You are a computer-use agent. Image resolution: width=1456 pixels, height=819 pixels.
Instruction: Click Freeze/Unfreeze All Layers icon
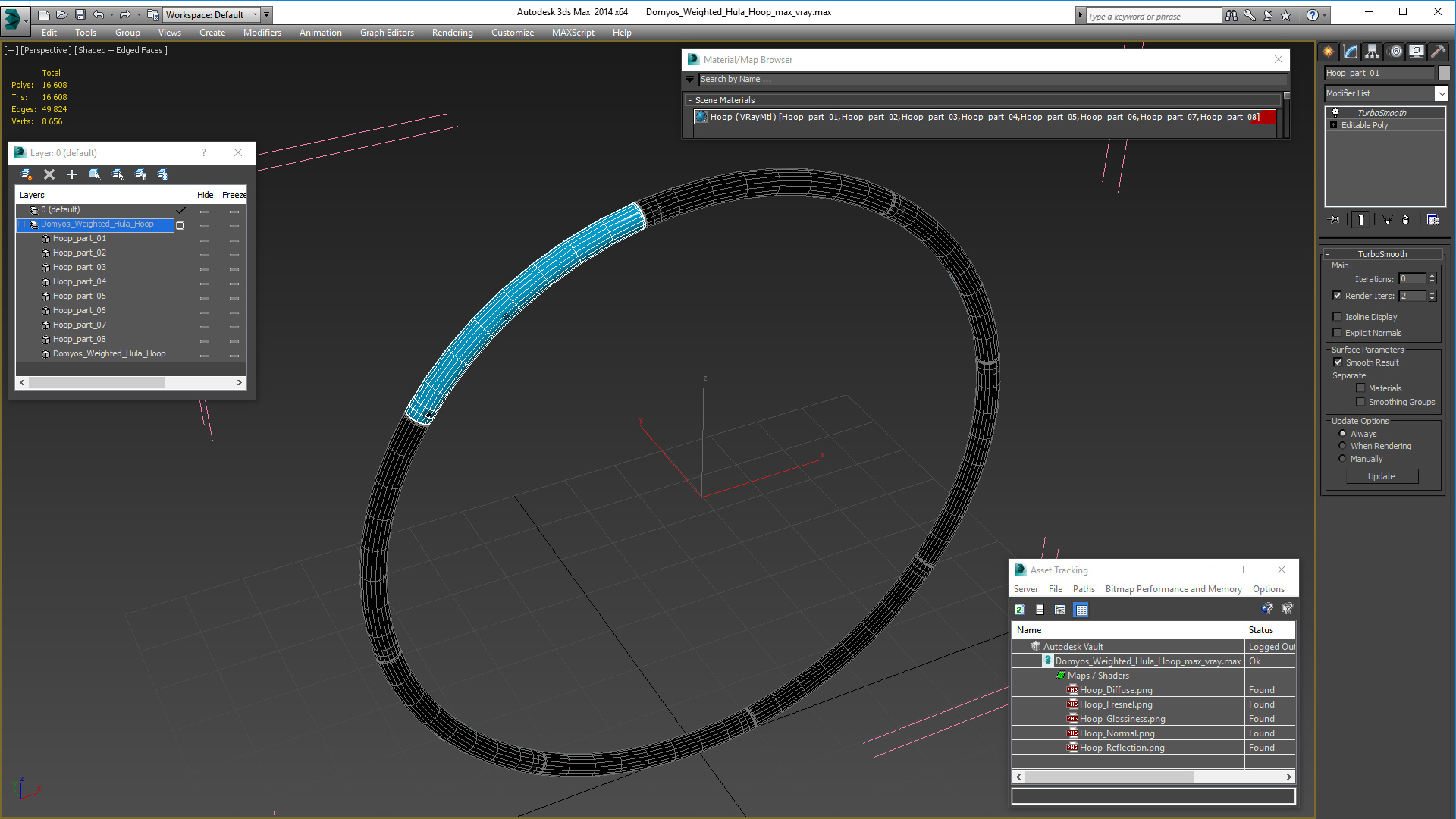click(x=163, y=174)
